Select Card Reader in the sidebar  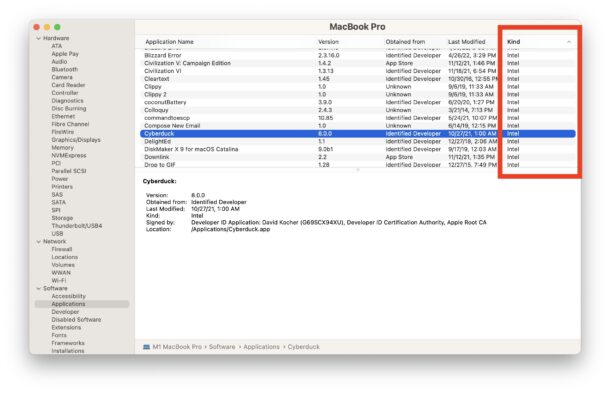[x=68, y=85]
